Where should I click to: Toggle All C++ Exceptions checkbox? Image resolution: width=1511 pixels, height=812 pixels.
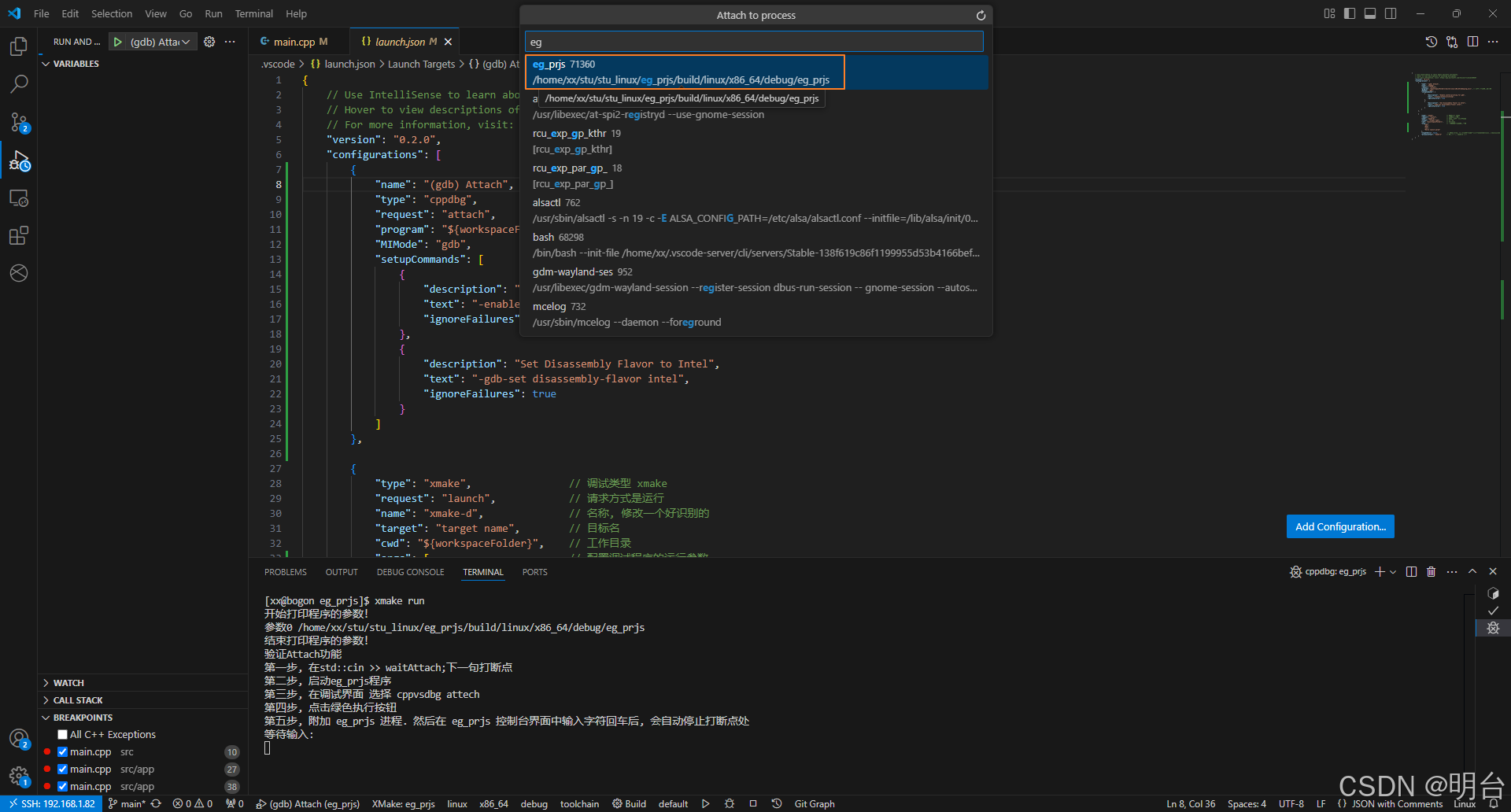[x=63, y=735]
